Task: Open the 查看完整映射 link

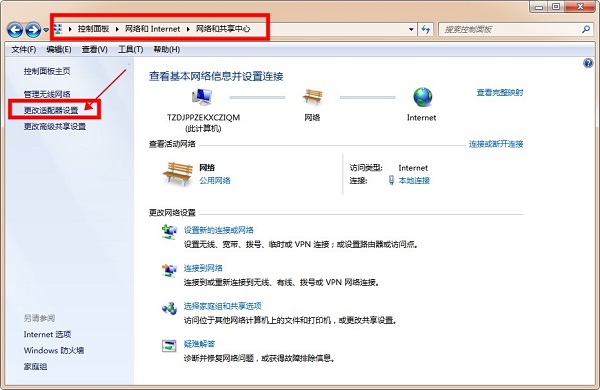Action: tap(500, 93)
